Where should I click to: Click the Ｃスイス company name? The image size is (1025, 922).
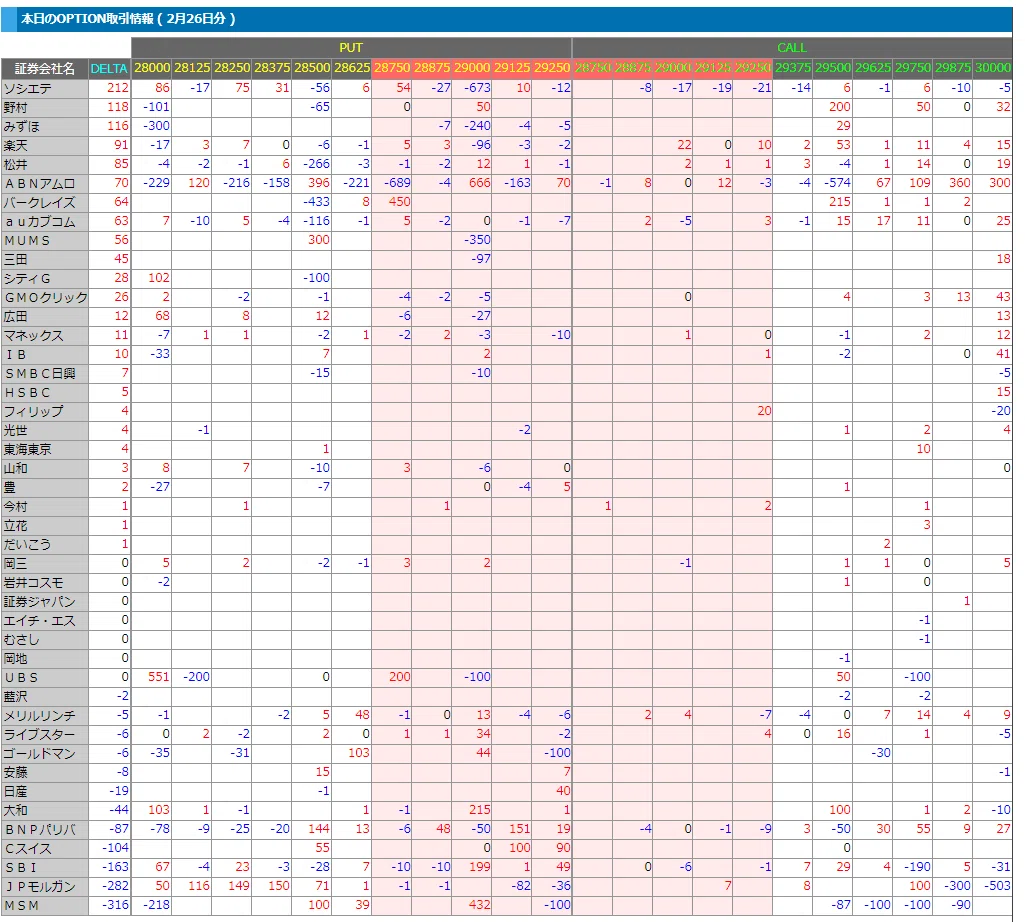(x=27, y=849)
